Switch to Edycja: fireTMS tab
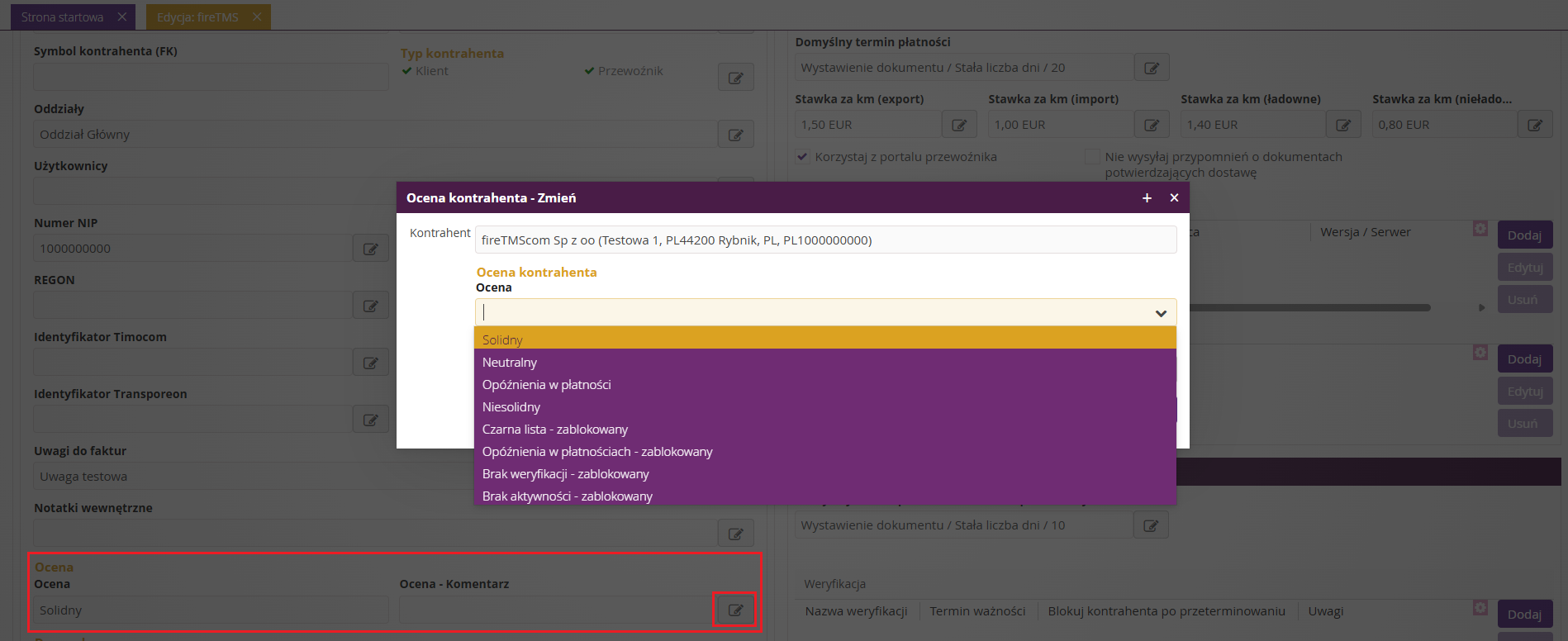This screenshot has width=1568, height=641. pyautogui.click(x=197, y=17)
